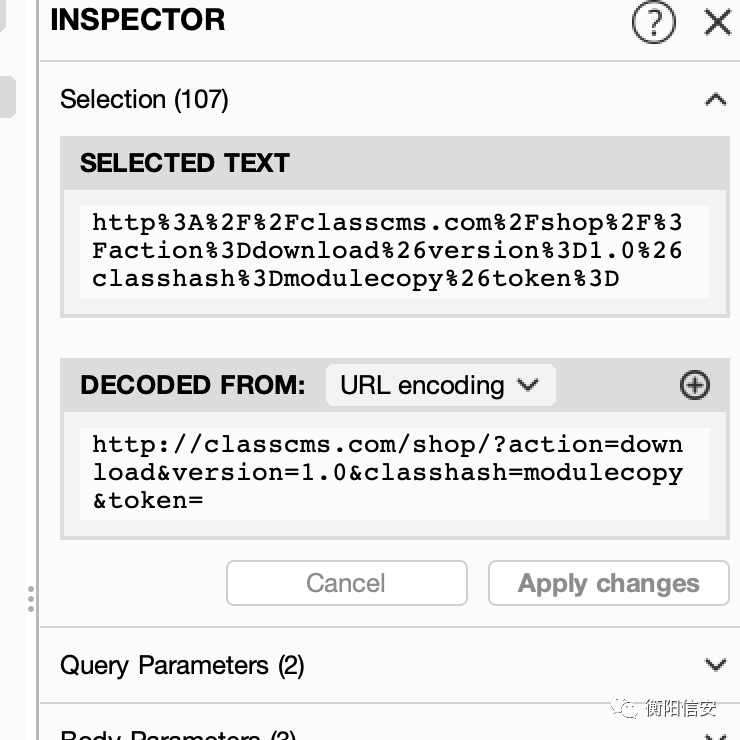
Task: Add another decoding with plus icon
Action: 694,385
